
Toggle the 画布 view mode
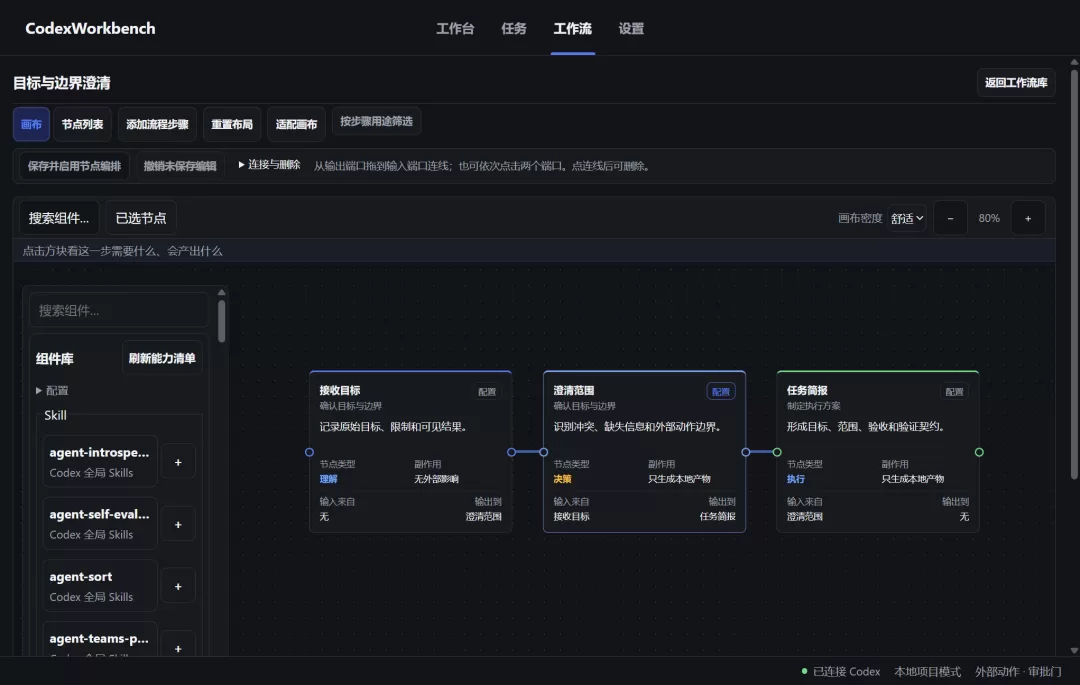[x=31, y=124]
